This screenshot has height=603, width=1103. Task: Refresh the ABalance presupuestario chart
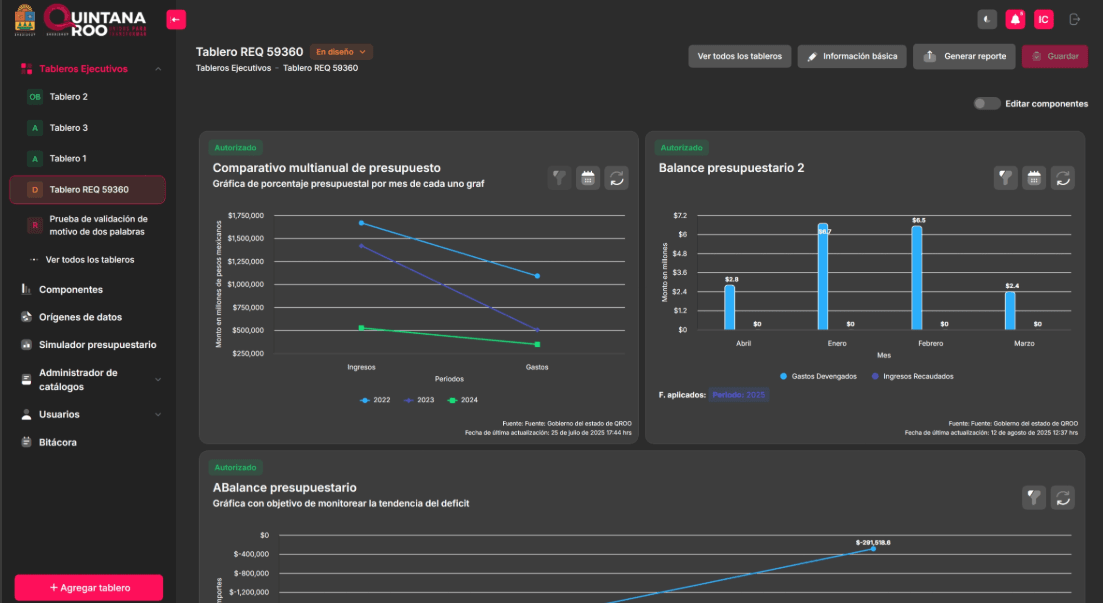tap(1062, 497)
